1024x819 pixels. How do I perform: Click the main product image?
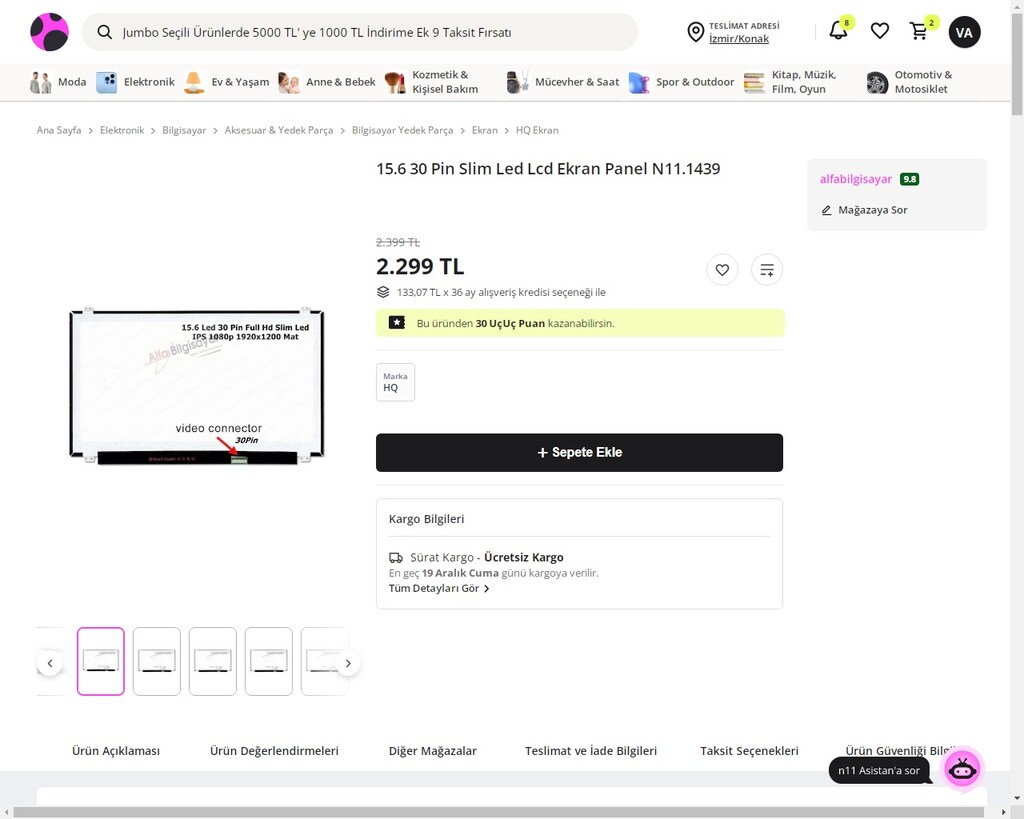(x=197, y=386)
